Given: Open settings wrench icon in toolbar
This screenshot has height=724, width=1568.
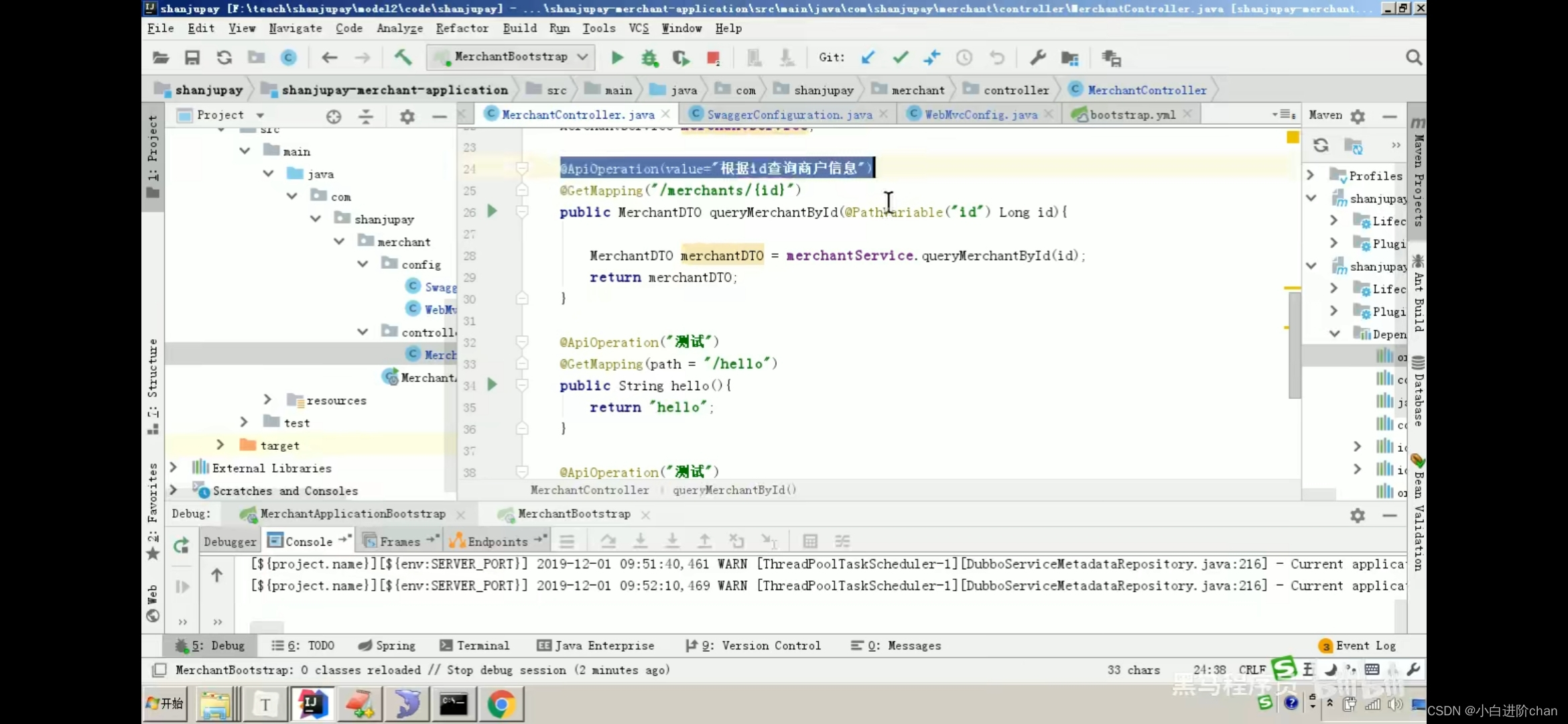Looking at the screenshot, I should click(x=1038, y=58).
